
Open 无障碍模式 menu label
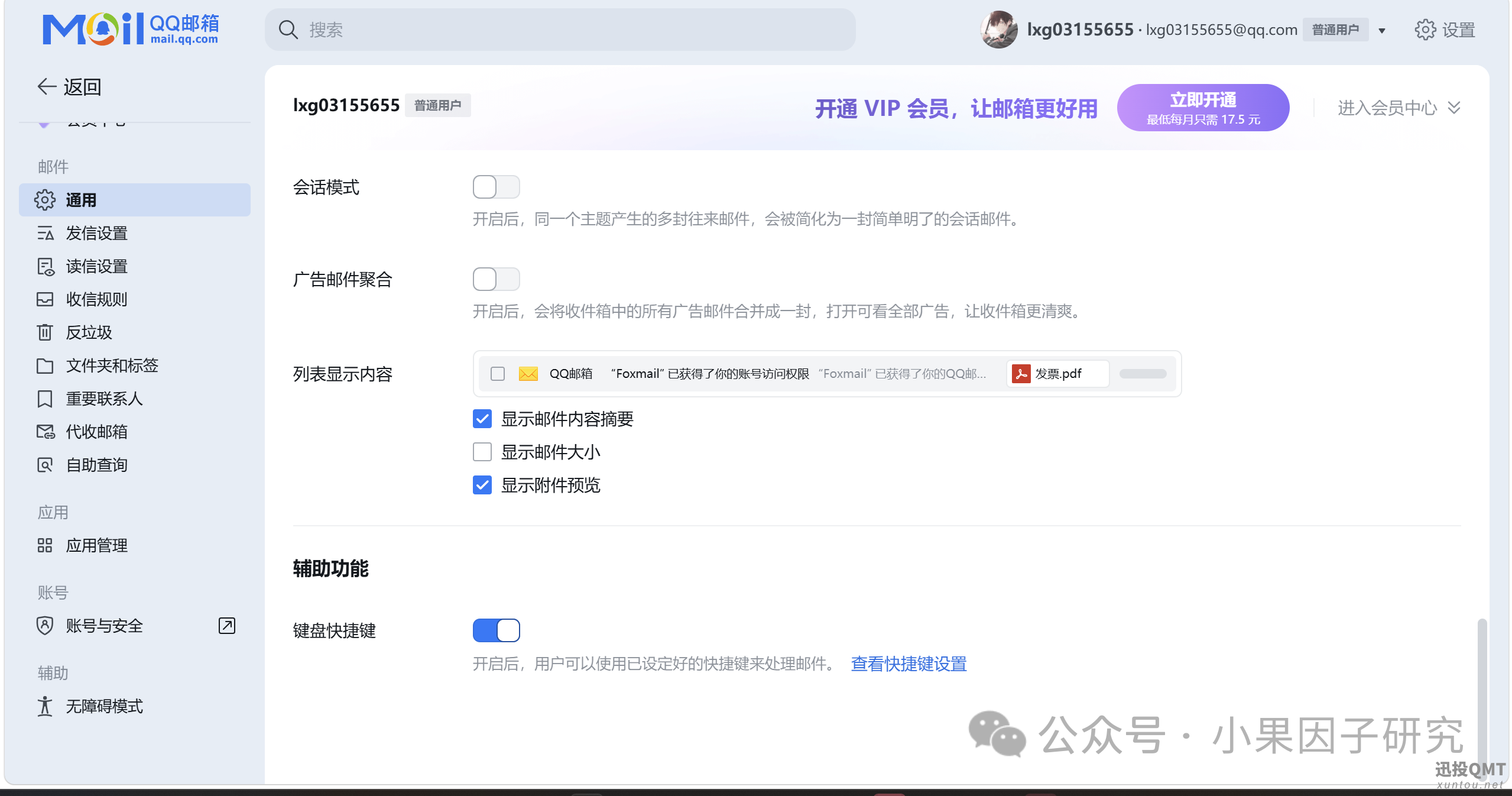click(x=105, y=706)
